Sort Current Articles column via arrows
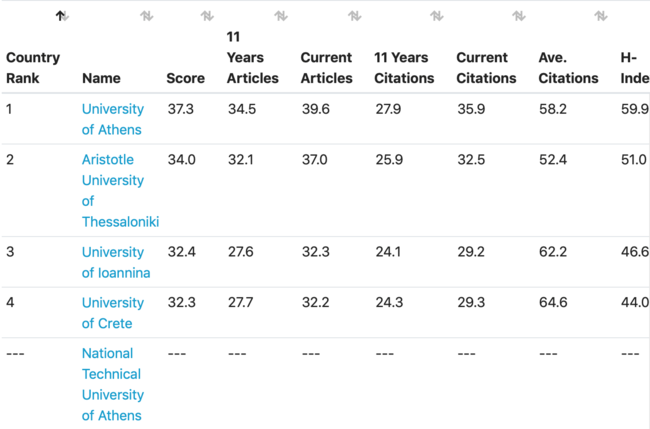The height and width of the screenshot is (429, 650). coord(355,16)
